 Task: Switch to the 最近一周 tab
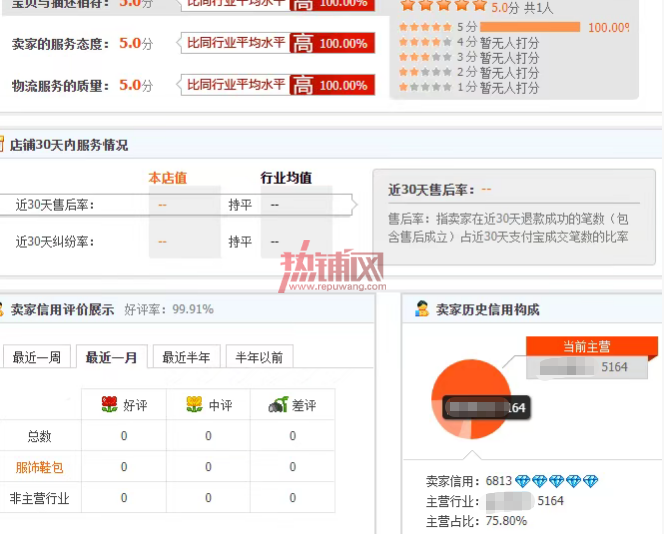[x=36, y=357]
